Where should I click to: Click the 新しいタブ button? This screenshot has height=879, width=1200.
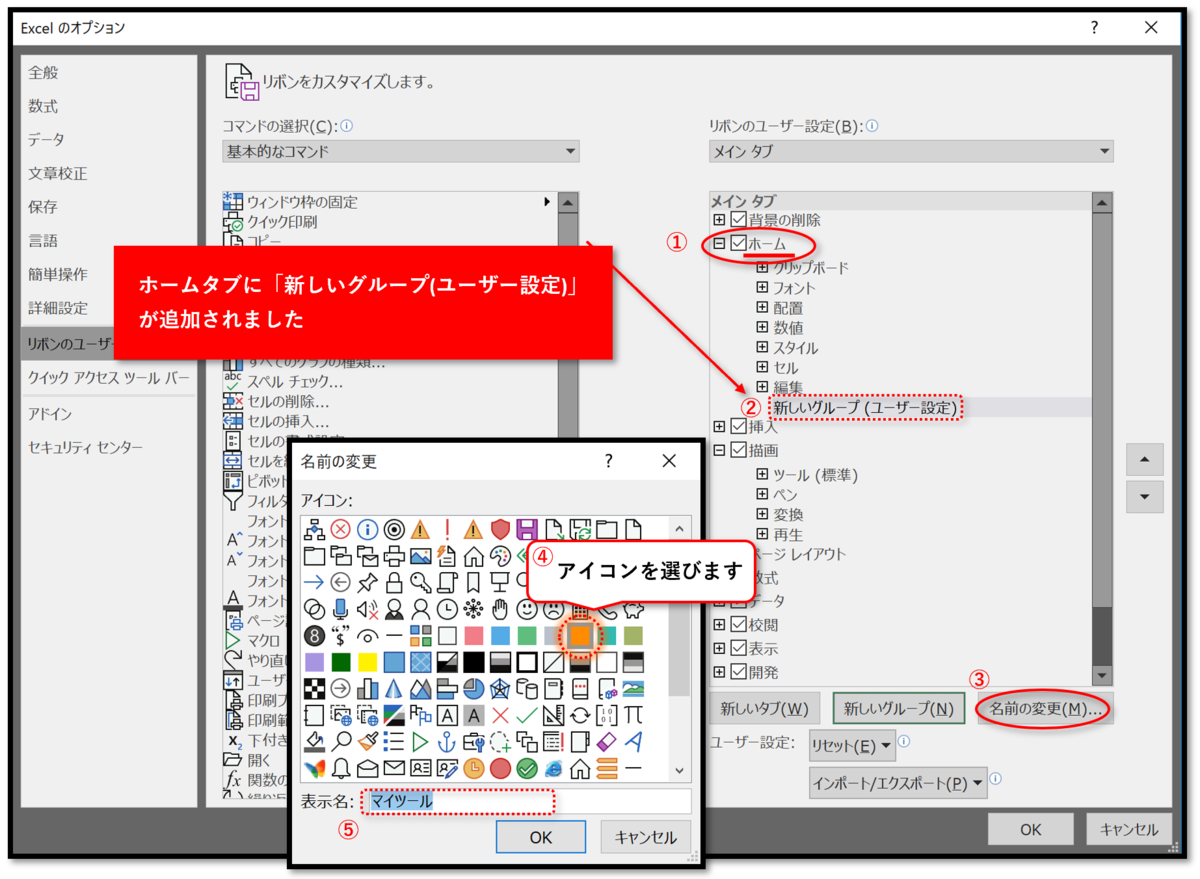click(765, 708)
